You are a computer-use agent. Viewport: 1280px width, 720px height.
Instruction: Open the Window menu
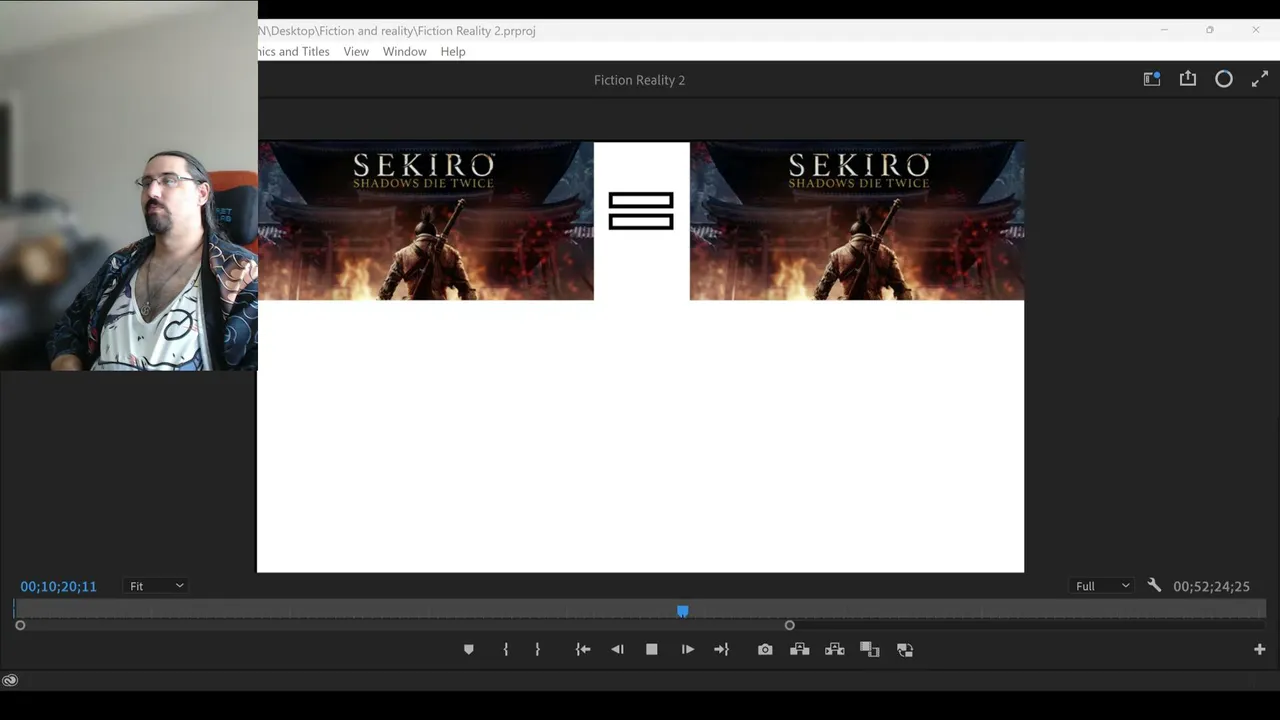coord(405,51)
